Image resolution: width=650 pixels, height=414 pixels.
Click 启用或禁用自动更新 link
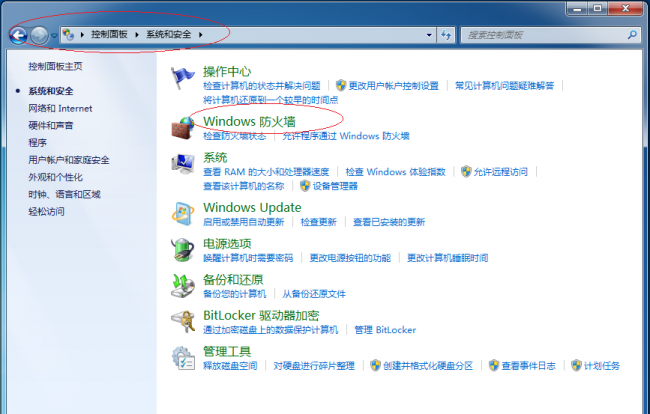[x=243, y=222]
